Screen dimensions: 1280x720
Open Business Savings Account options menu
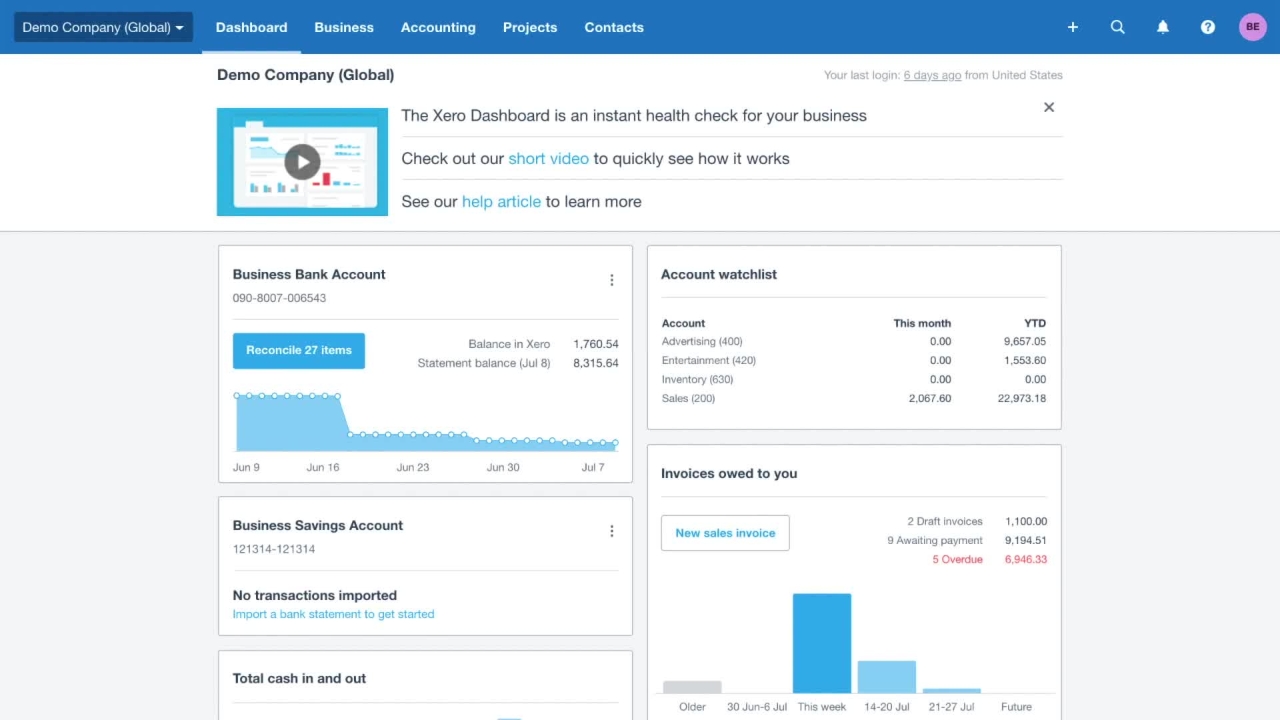pos(612,531)
